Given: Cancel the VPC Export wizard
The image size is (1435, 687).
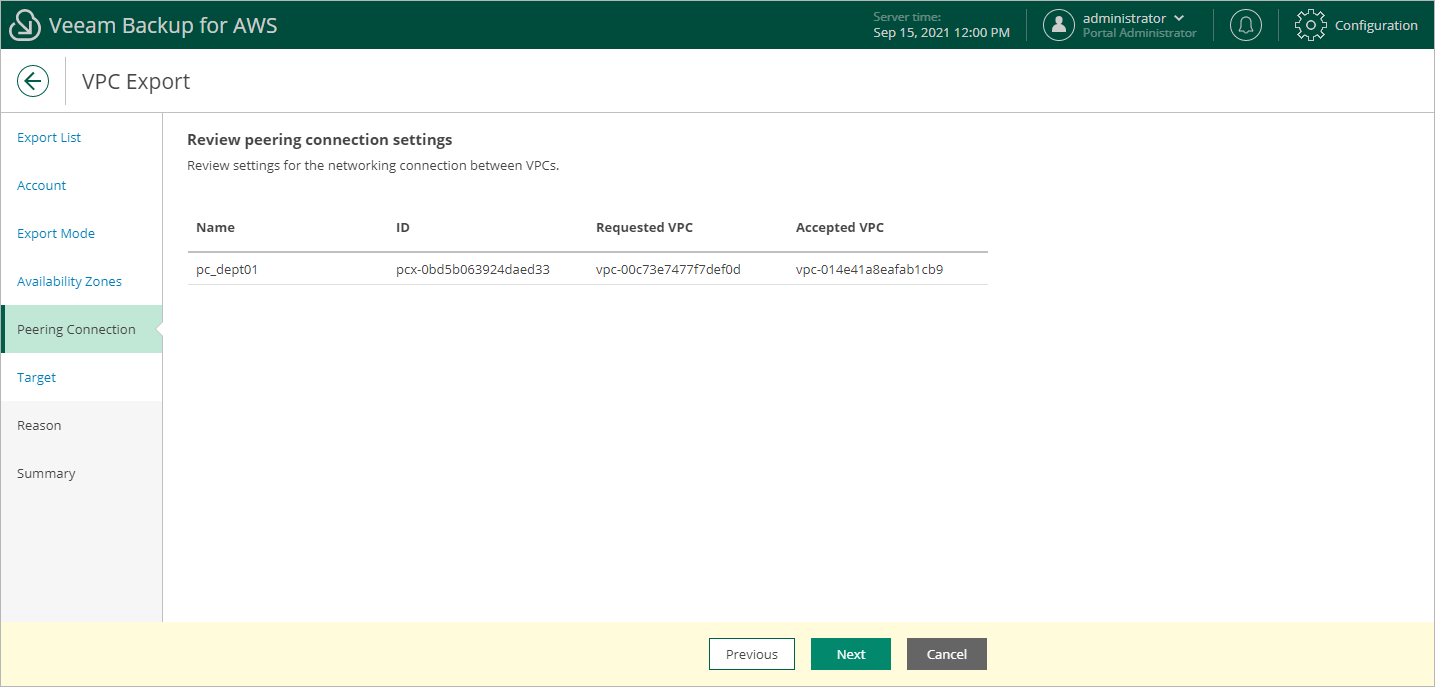Looking at the screenshot, I should (x=946, y=654).
